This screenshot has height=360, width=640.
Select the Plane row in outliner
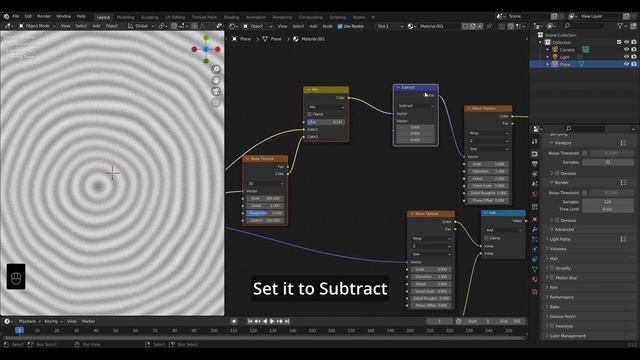pos(584,64)
